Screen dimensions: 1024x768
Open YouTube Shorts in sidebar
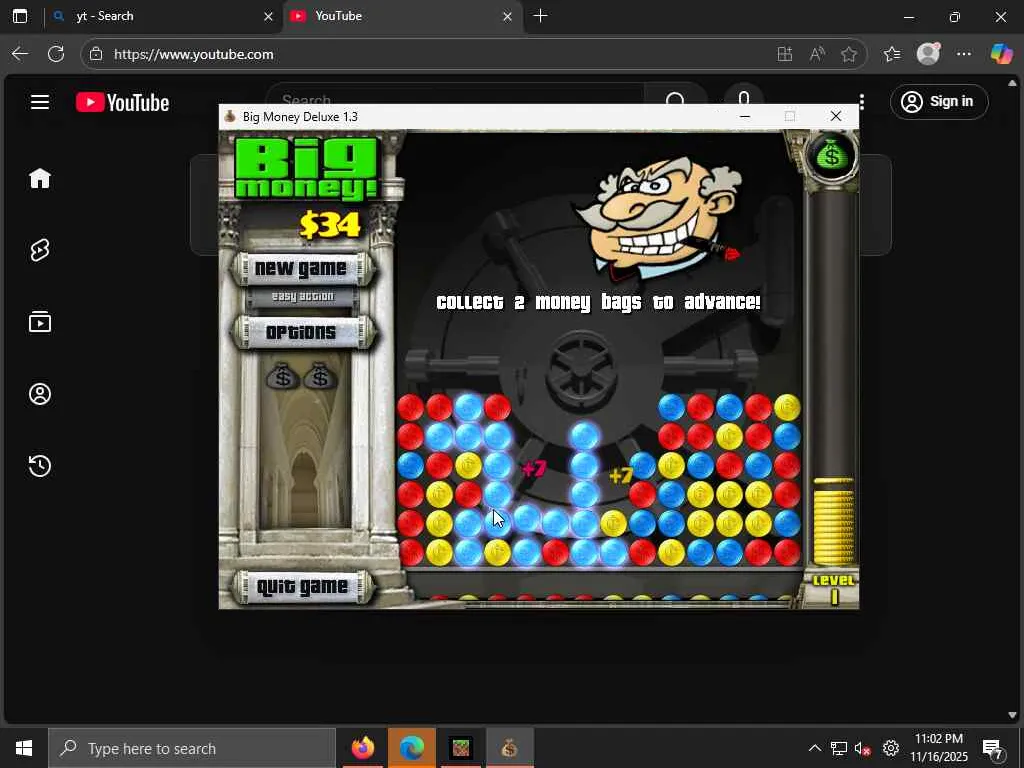40,249
